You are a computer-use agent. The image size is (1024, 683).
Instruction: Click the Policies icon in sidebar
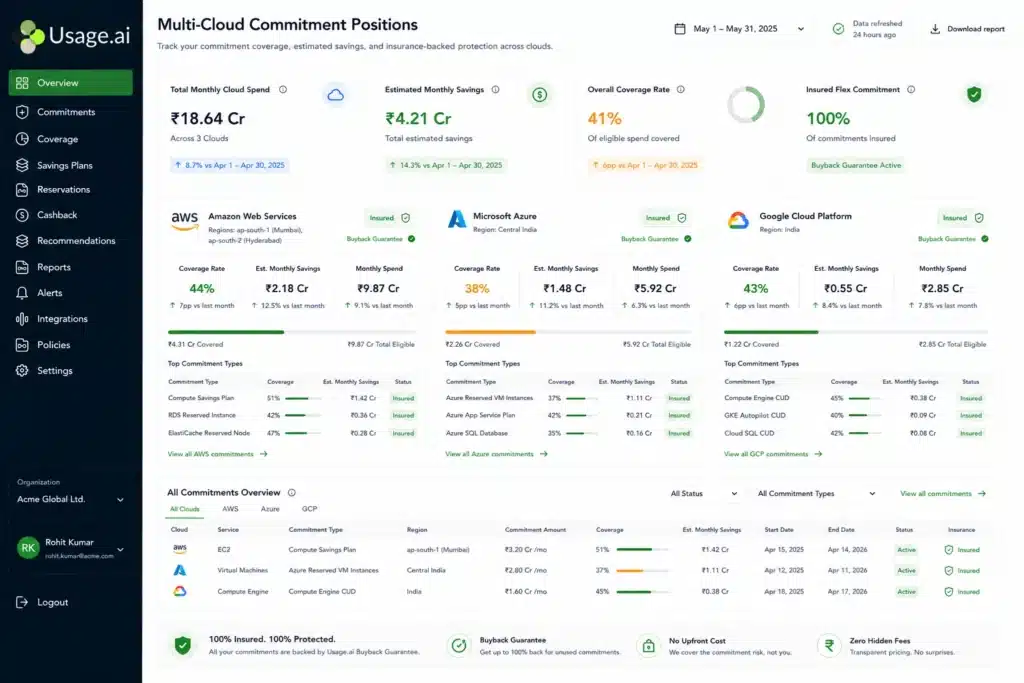pyautogui.click(x=22, y=345)
